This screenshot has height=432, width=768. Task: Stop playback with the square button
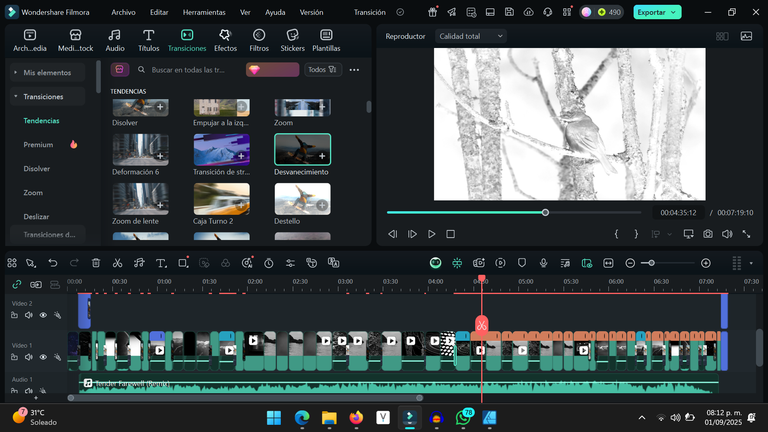click(451, 234)
